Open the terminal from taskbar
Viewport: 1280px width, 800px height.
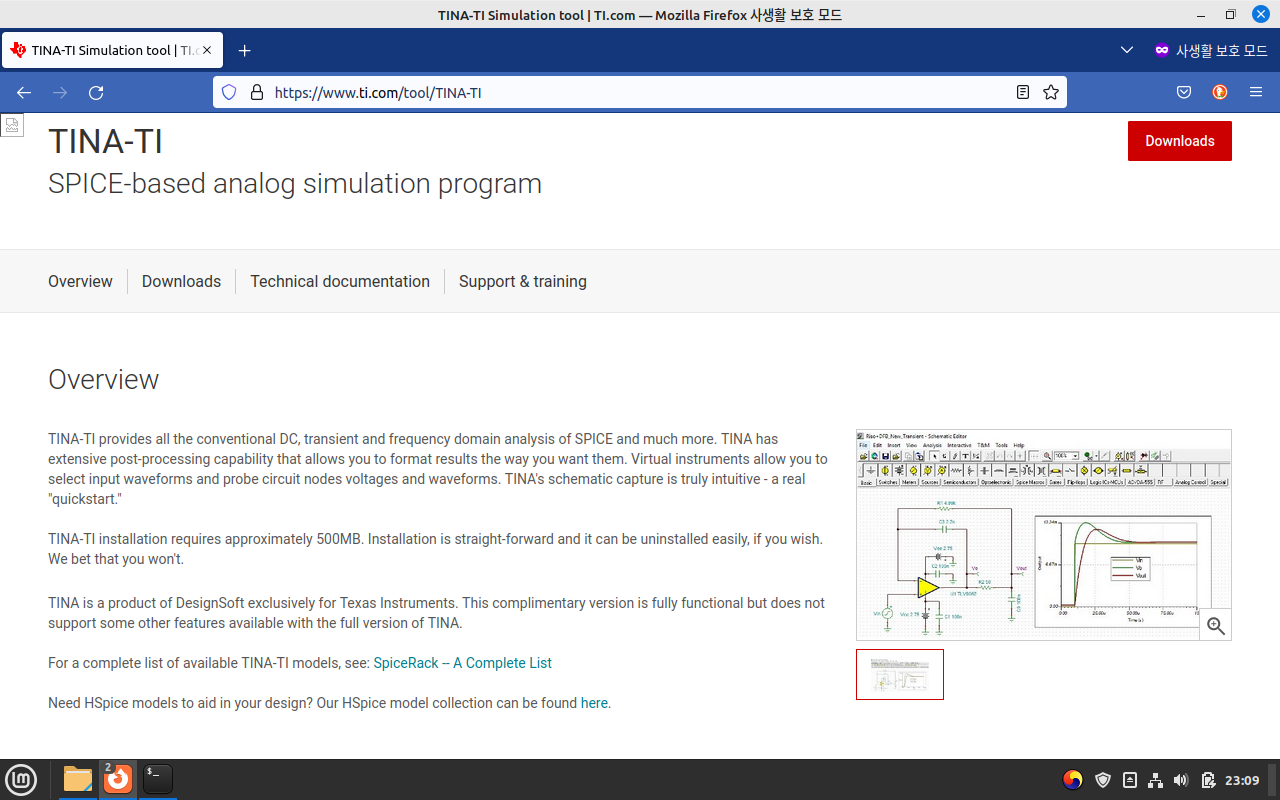click(158, 779)
